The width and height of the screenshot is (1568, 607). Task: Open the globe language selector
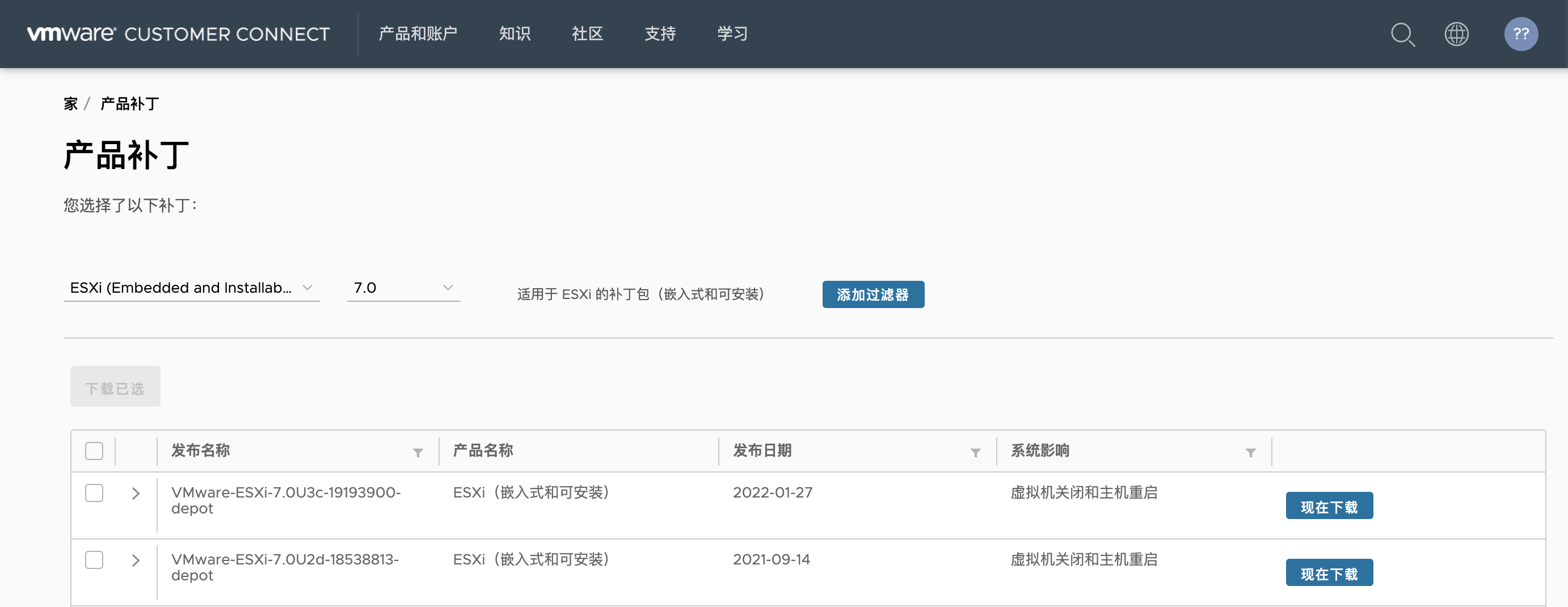(x=1457, y=34)
